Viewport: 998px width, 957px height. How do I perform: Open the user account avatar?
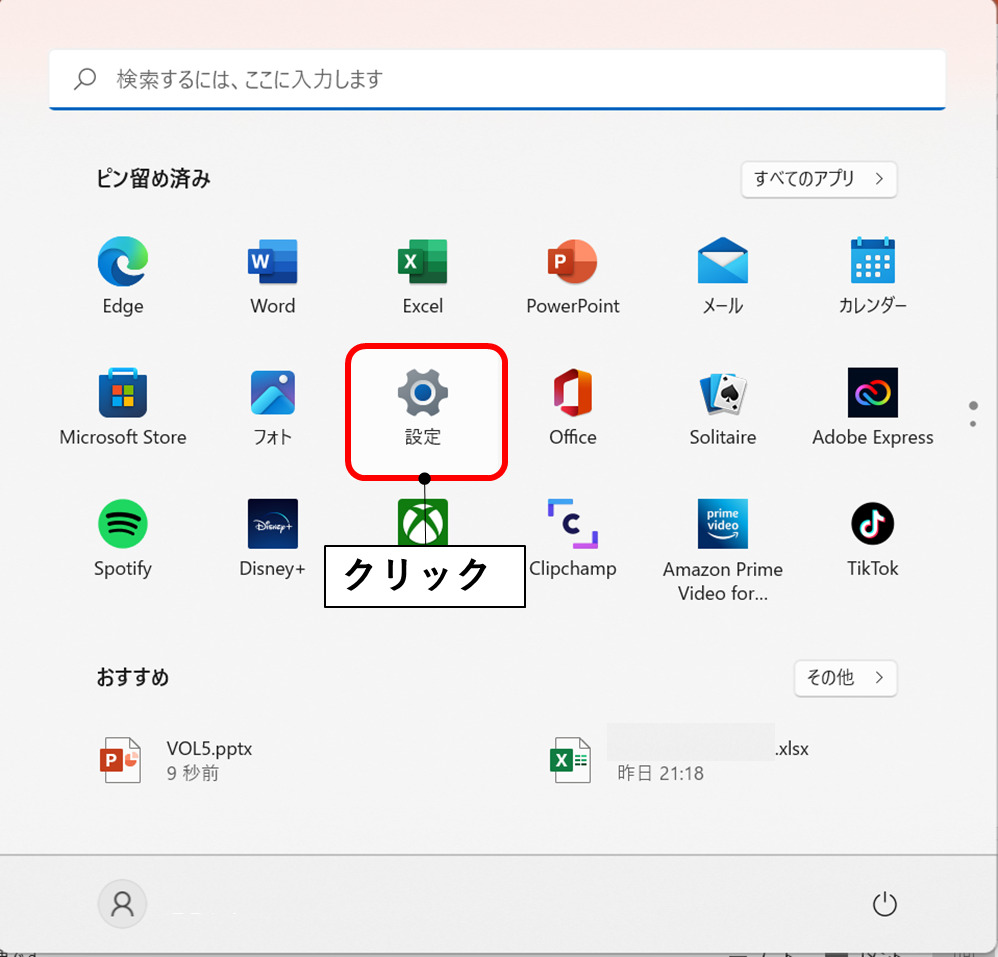click(x=122, y=904)
